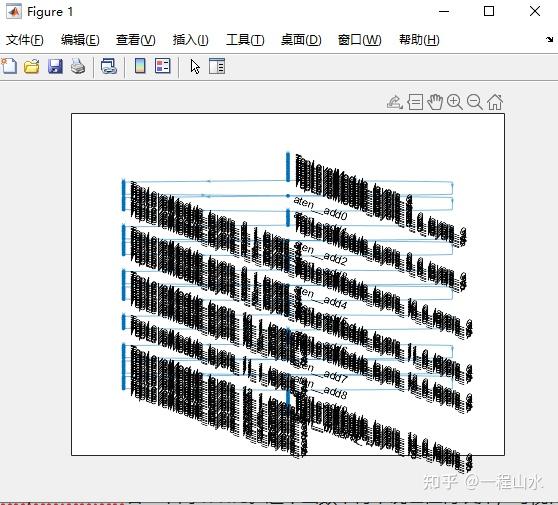558x505 pixels.
Task: Open the Property Inspector icon
Action: pos(217,66)
